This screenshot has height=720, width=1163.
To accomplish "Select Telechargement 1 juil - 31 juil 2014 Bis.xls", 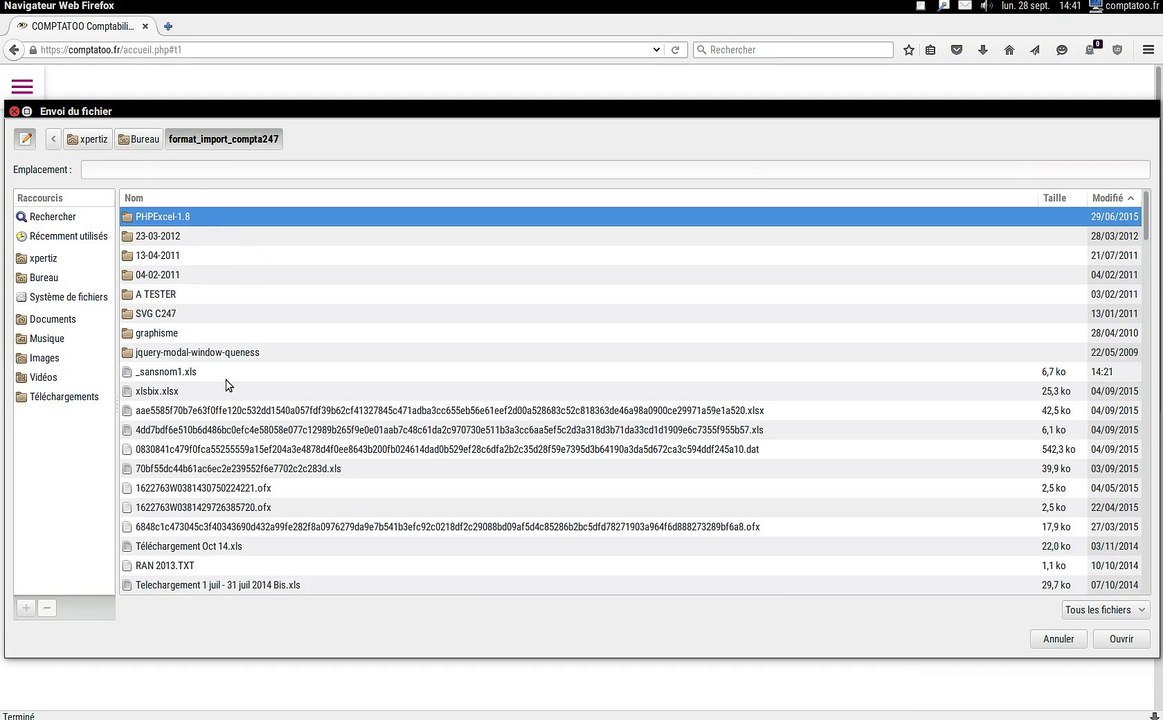I will point(630,585).
